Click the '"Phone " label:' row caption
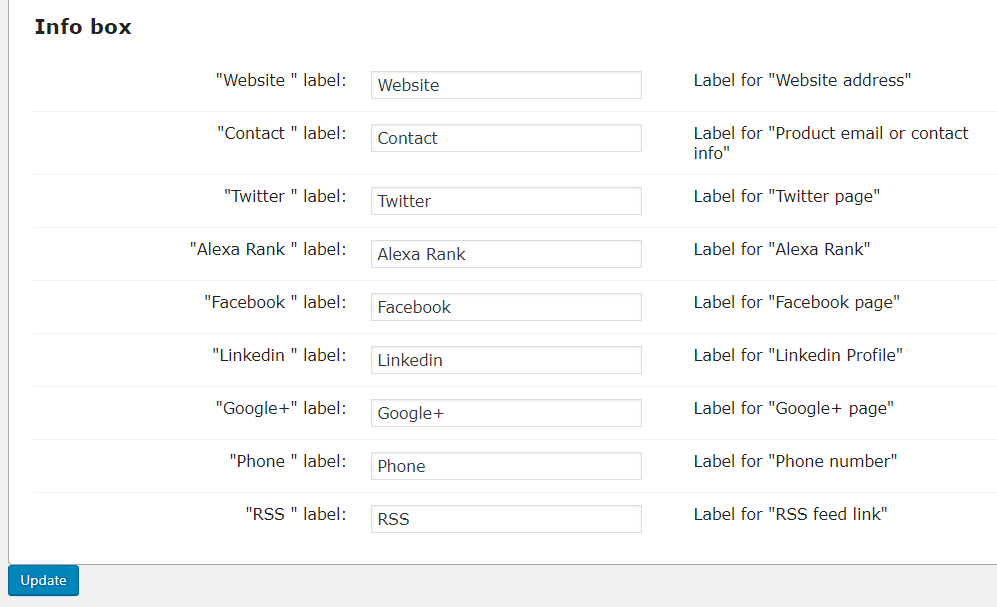 click(x=288, y=461)
